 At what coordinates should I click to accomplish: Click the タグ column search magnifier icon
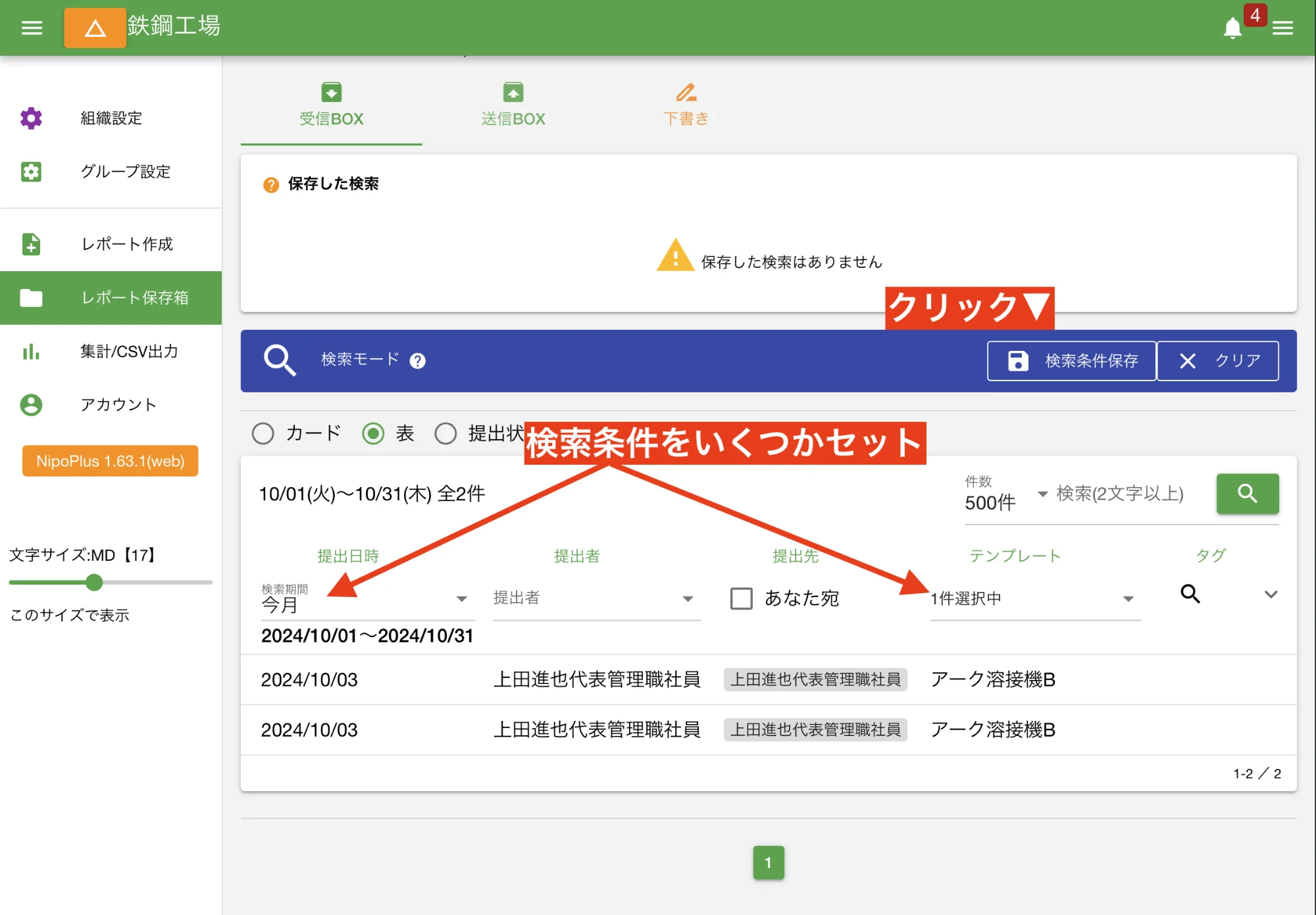(1190, 594)
